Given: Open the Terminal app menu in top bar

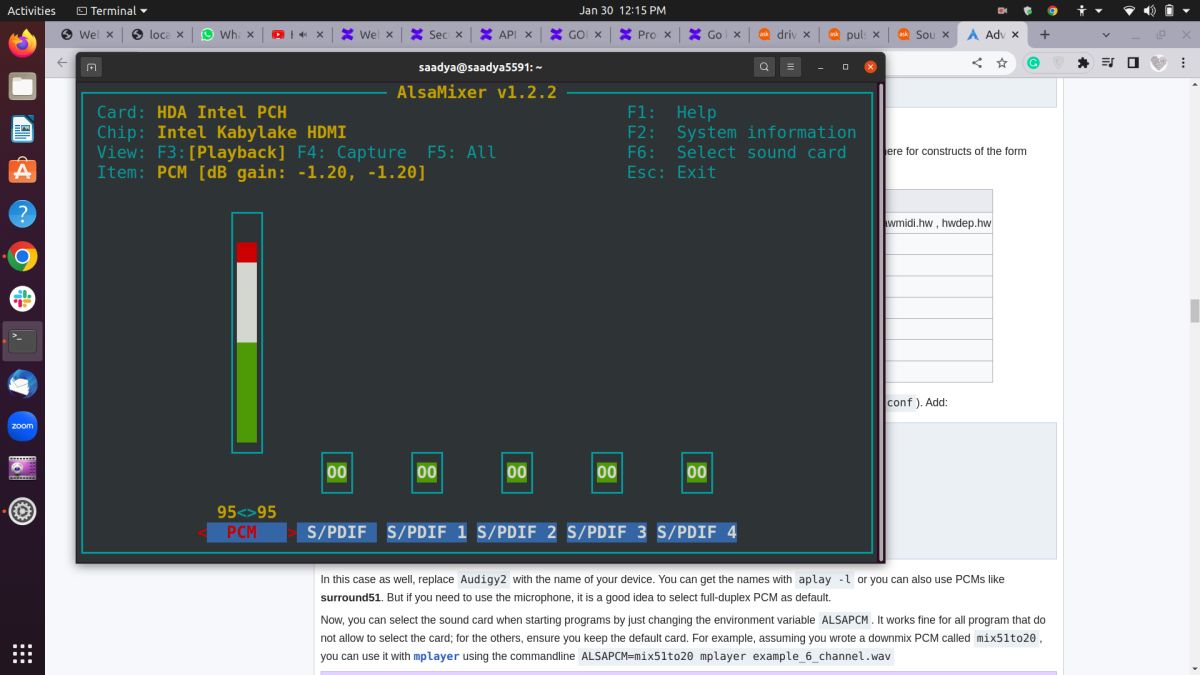Looking at the screenshot, I should click(111, 10).
